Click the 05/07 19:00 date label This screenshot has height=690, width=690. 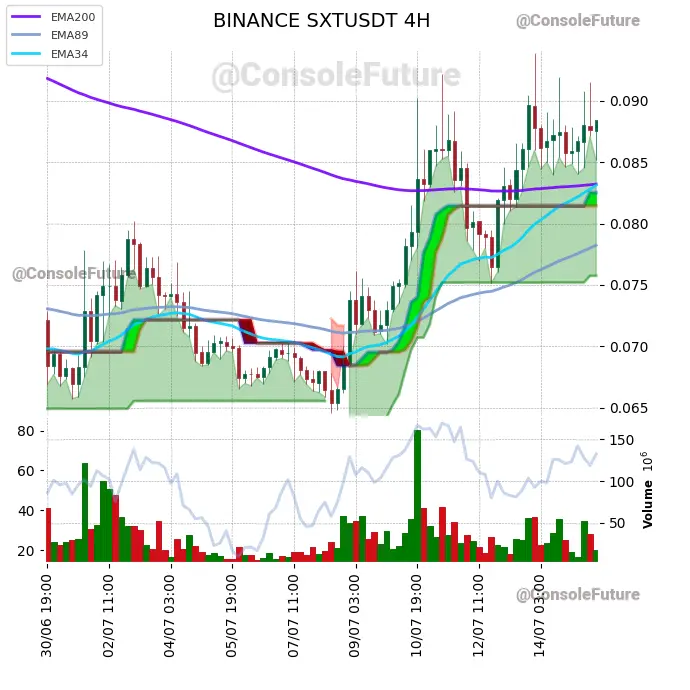[232, 616]
